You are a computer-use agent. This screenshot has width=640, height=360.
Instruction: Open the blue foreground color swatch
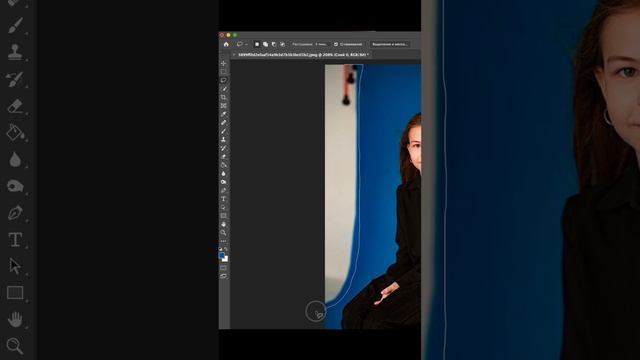pos(222,256)
